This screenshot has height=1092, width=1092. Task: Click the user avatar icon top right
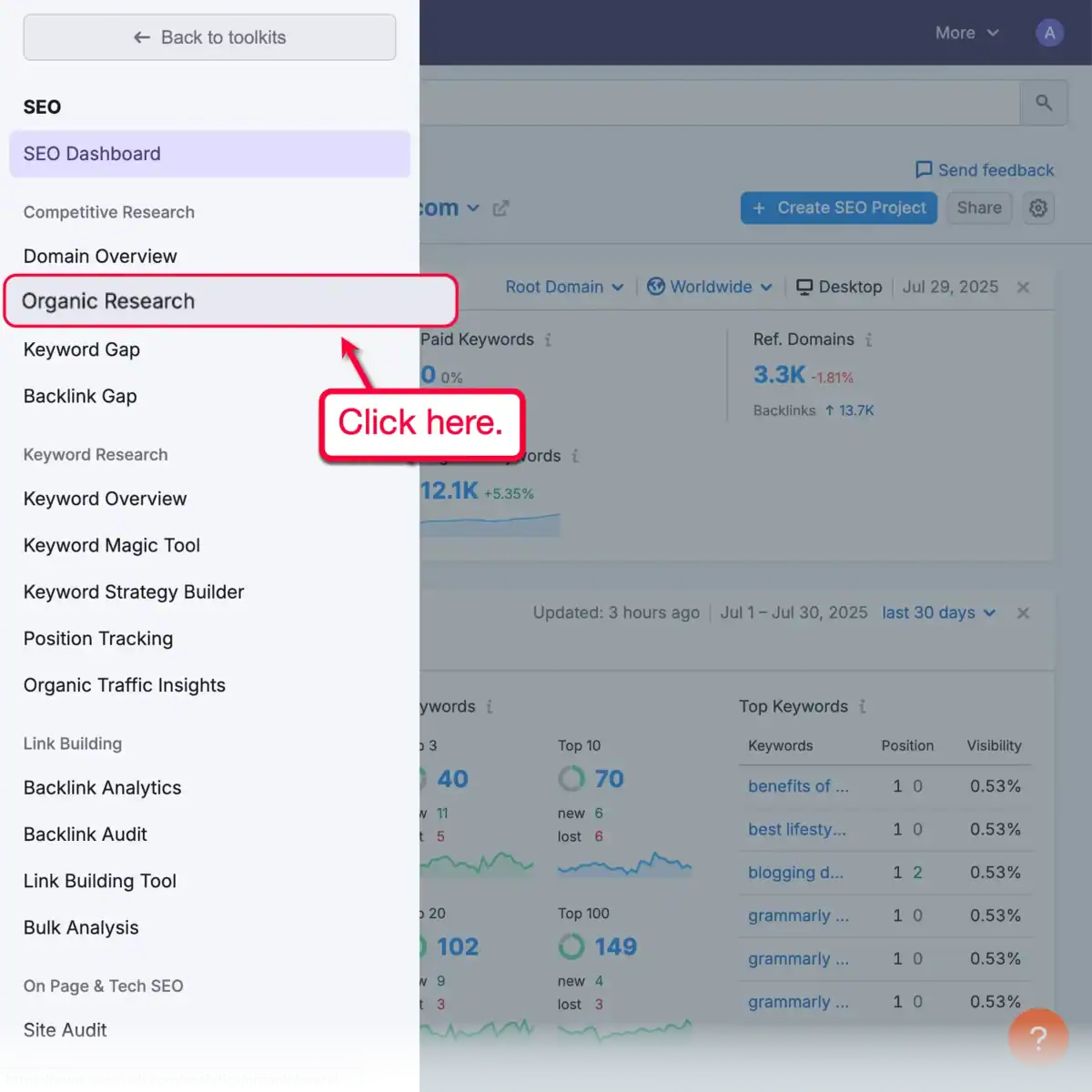click(1049, 32)
